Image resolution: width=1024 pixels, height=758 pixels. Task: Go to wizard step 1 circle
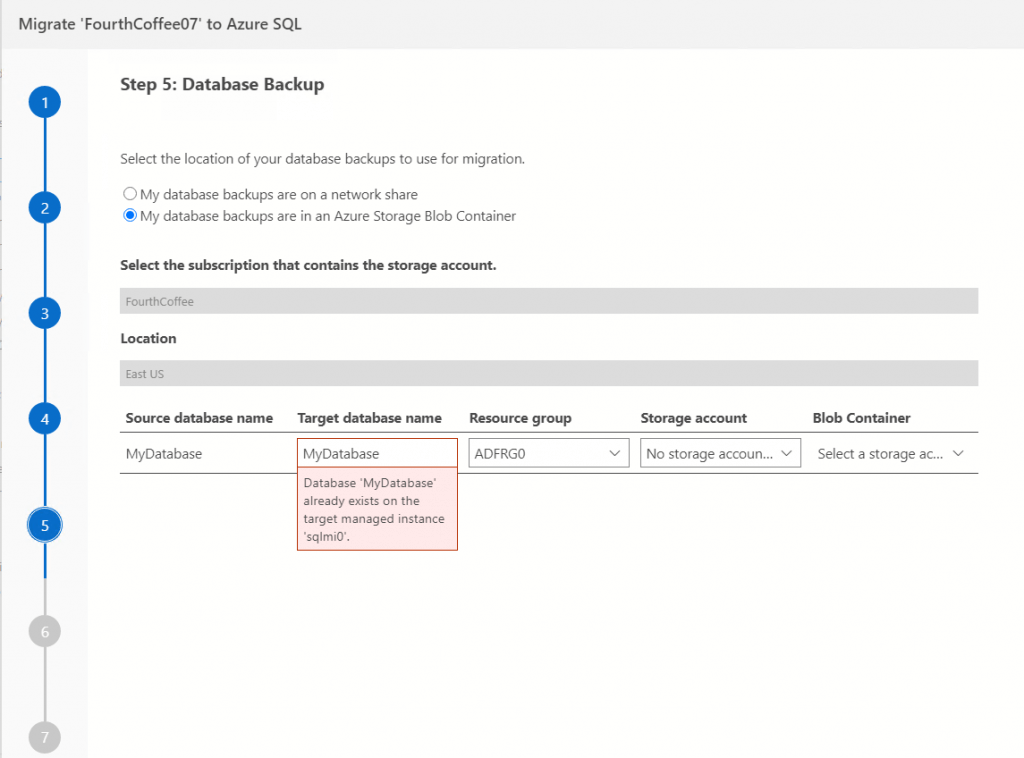(x=45, y=102)
